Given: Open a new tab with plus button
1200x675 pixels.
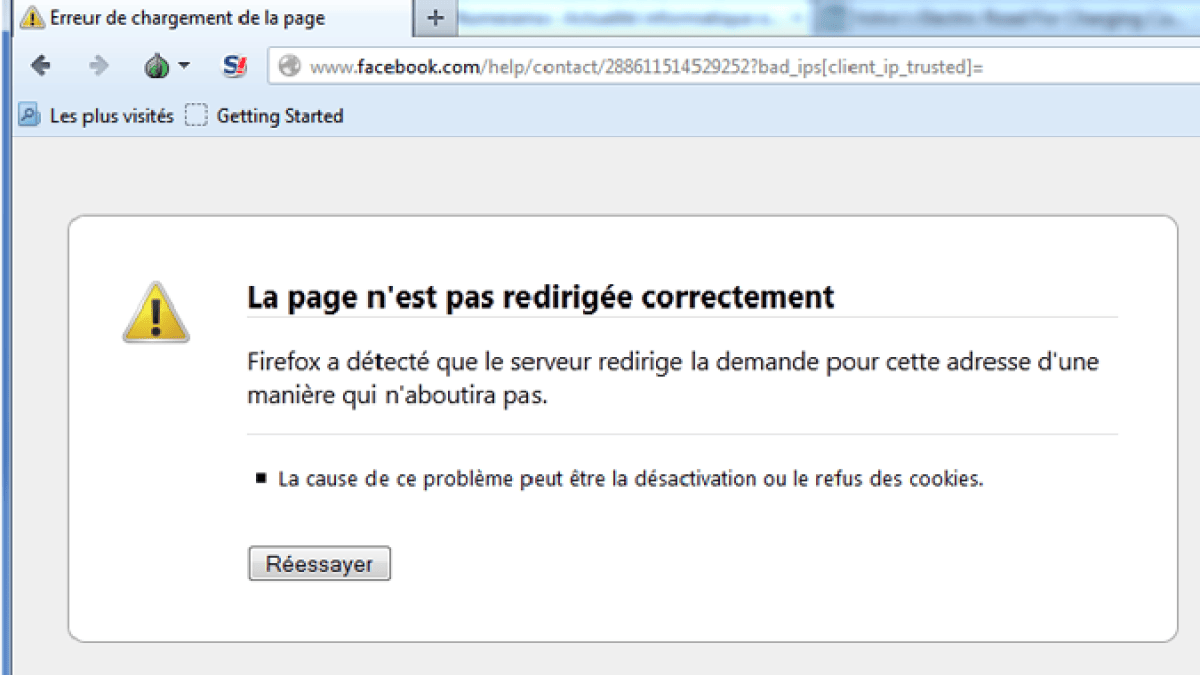Looking at the screenshot, I should (x=435, y=18).
